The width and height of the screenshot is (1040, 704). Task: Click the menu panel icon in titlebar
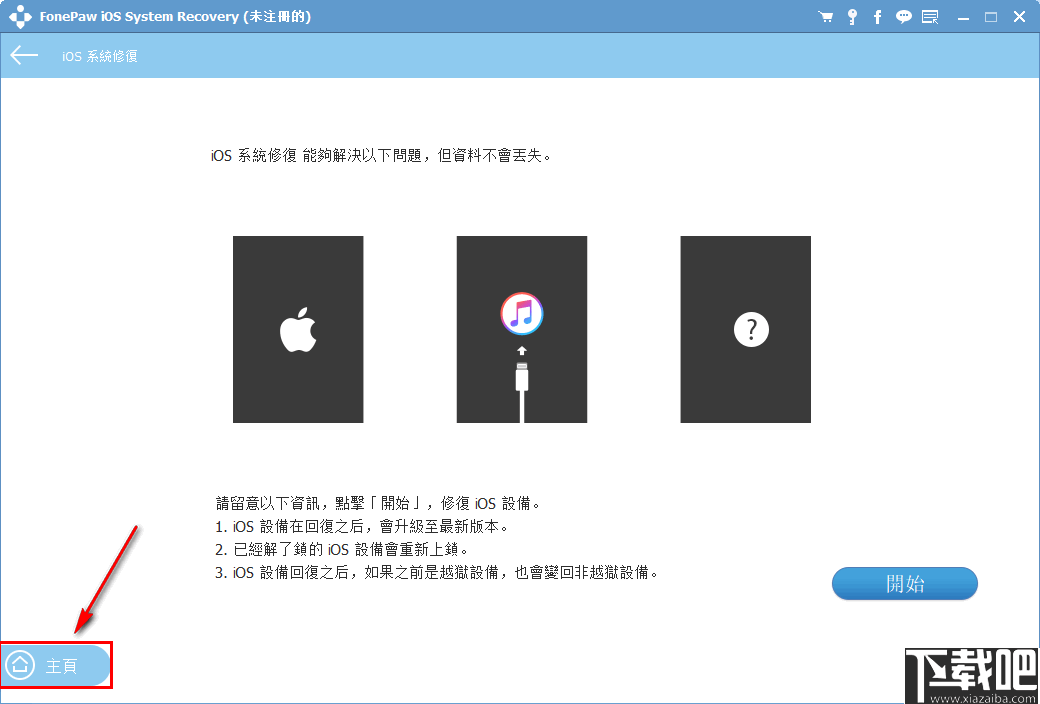click(x=929, y=16)
